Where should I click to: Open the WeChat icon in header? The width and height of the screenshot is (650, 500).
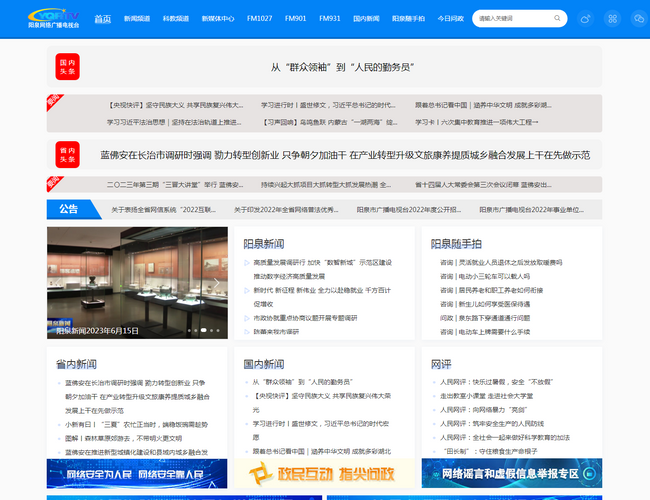point(638,18)
